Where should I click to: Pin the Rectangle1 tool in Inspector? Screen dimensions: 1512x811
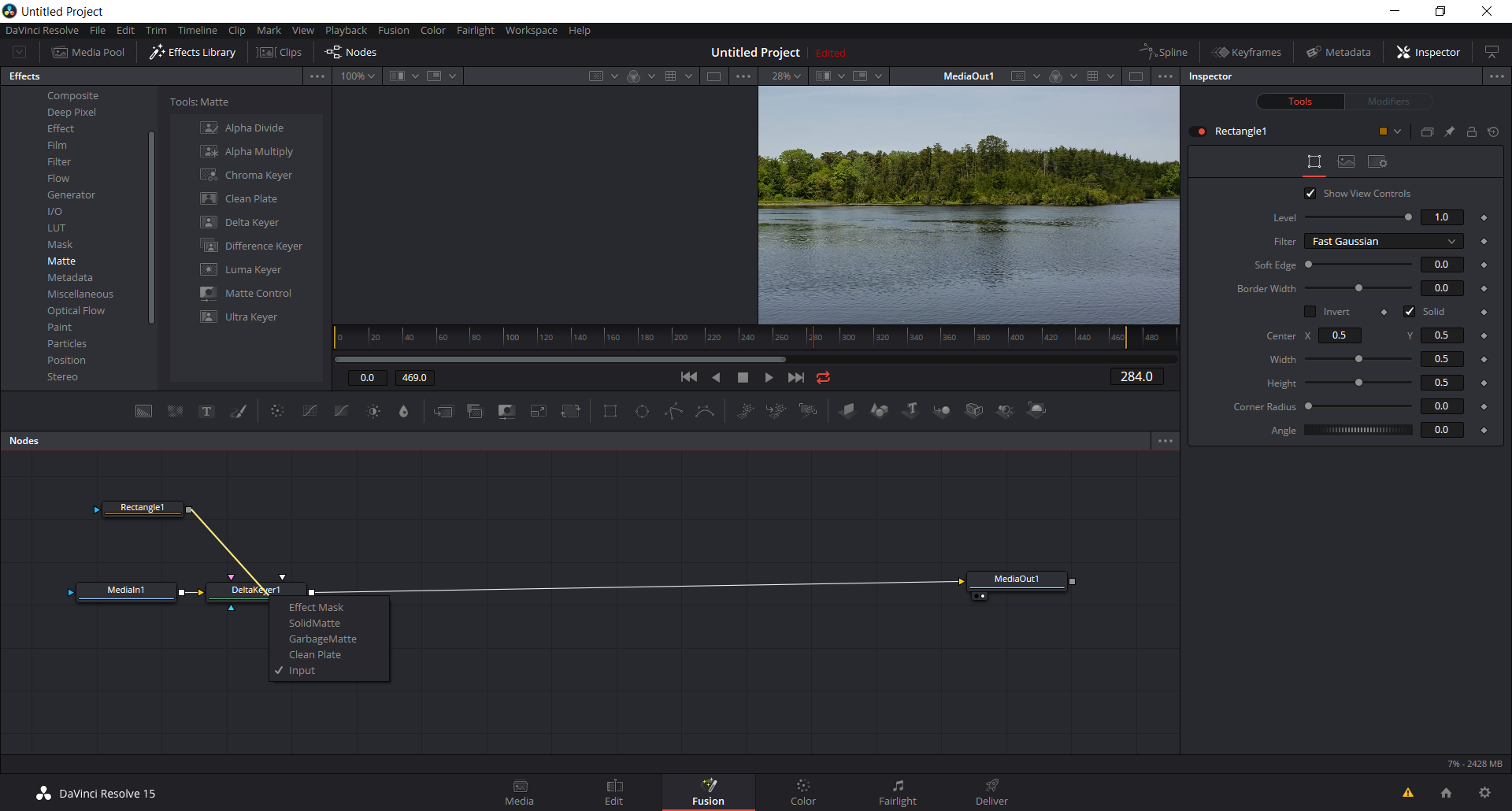1449,131
